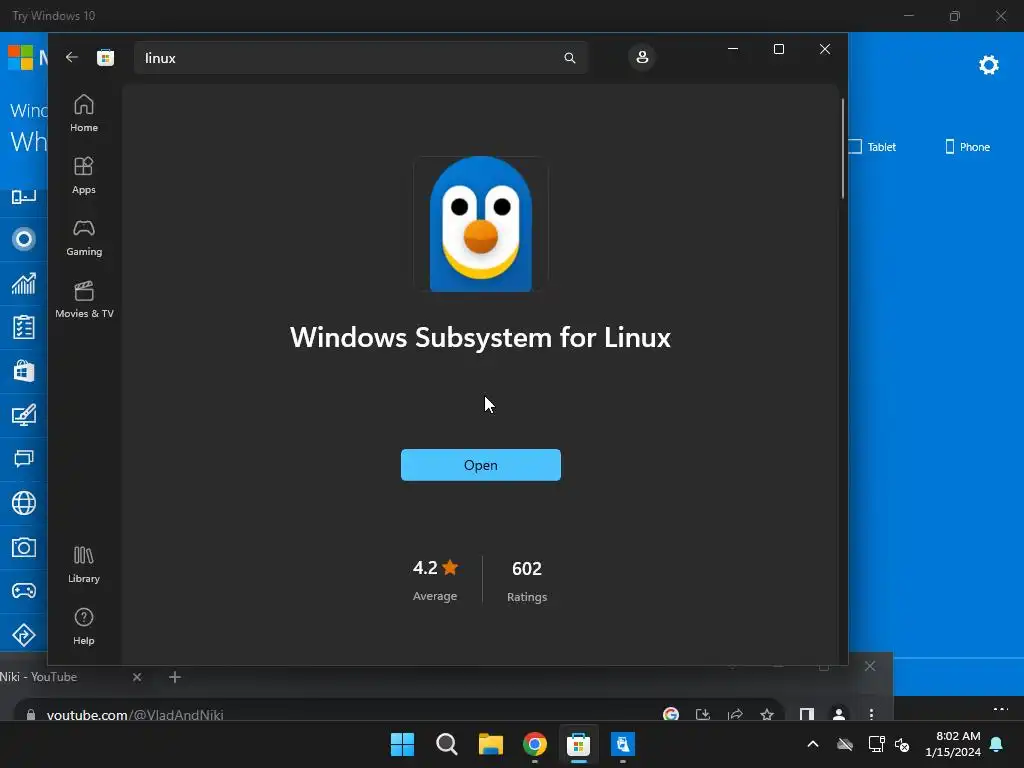Click the Store page vertical scrollbar

point(842,149)
